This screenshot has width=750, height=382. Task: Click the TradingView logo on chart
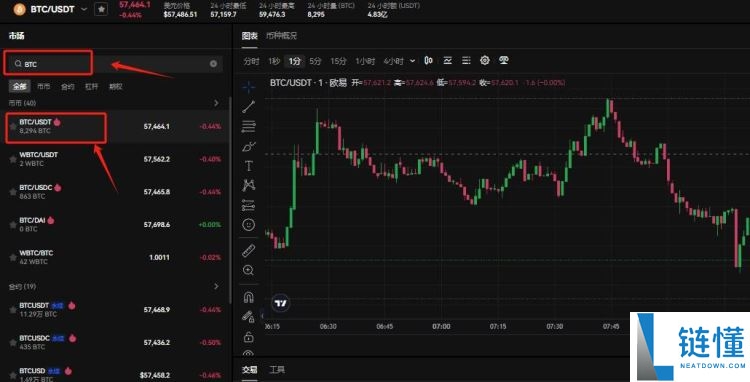(281, 303)
